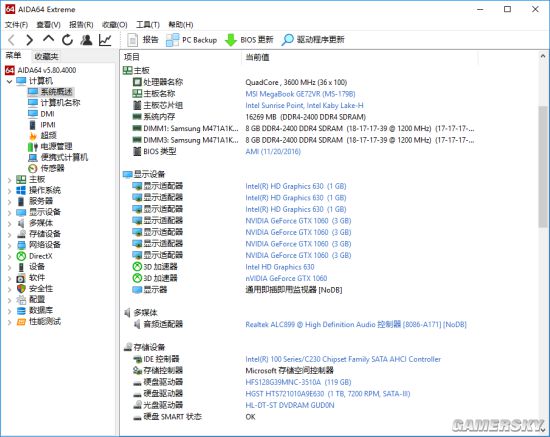Viewport: 550px width, 437px height.
Task: Expand the DirectX tree node
Action: point(9,256)
